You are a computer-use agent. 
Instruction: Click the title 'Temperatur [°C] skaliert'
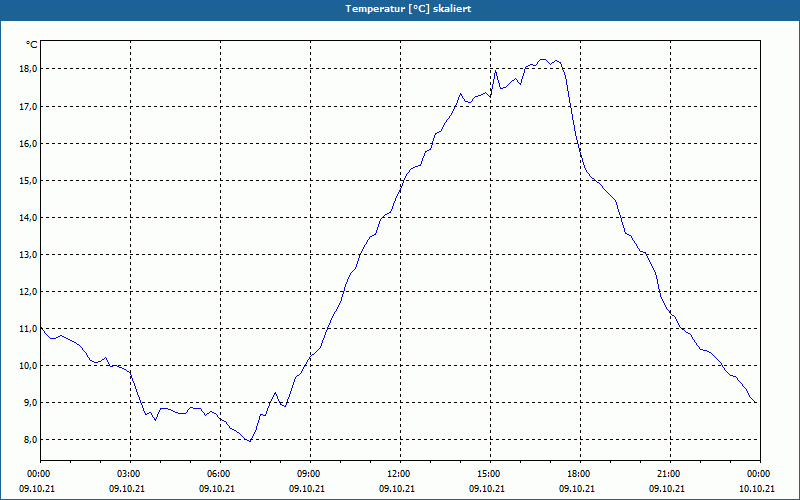point(408,9)
